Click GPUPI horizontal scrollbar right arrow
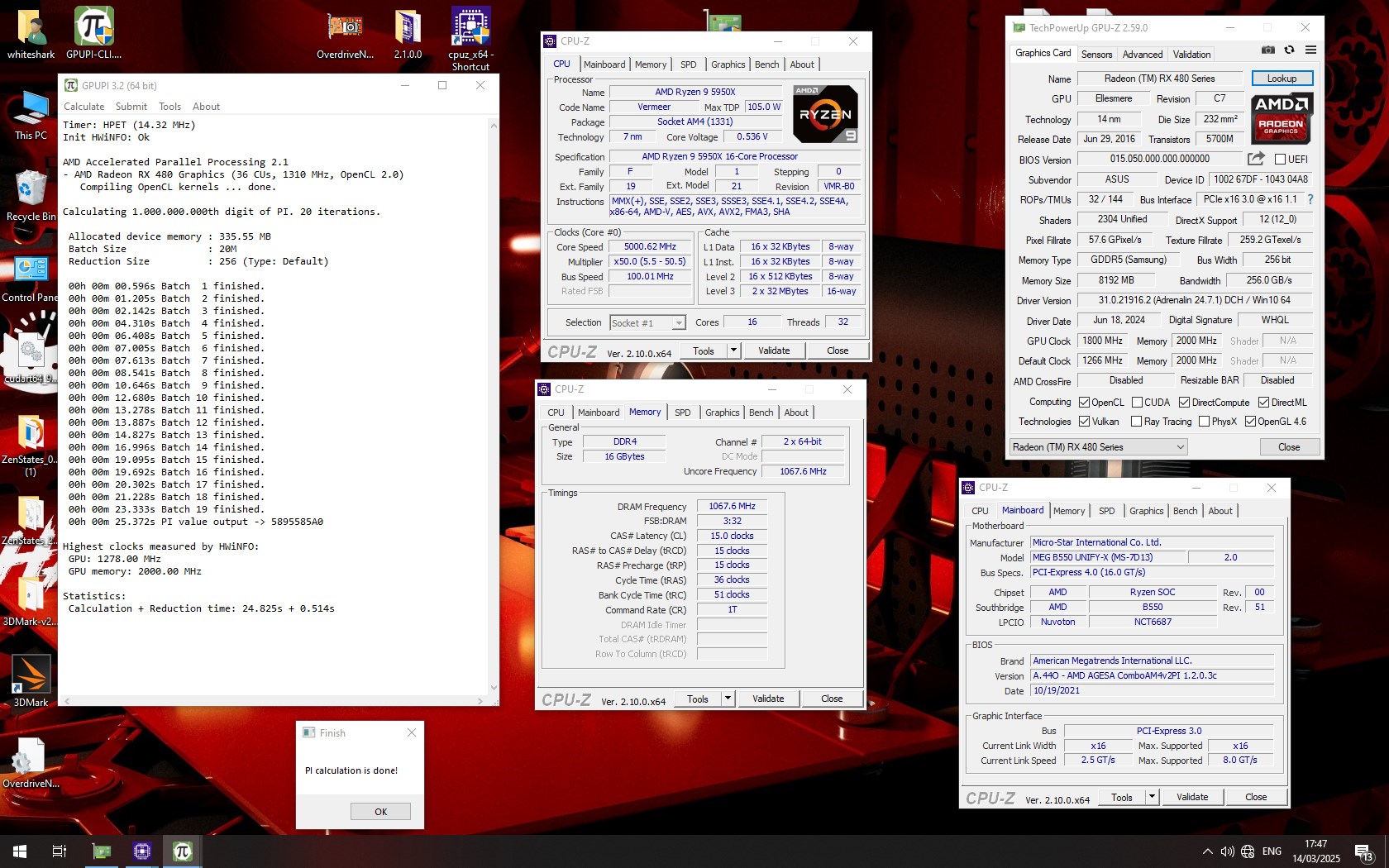Image resolution: width=1389 pixels, height=868 pixels. click(480, 701)
